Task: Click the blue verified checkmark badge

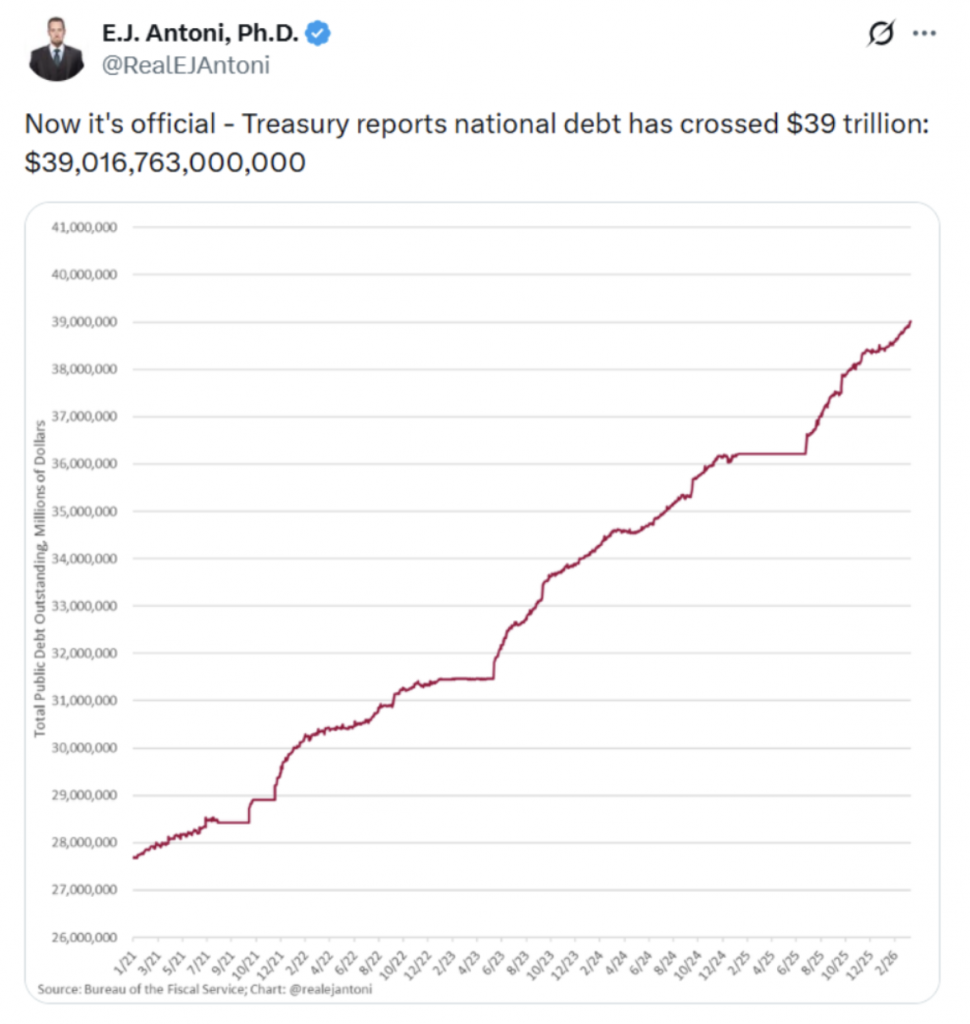Action: [318, 35]
